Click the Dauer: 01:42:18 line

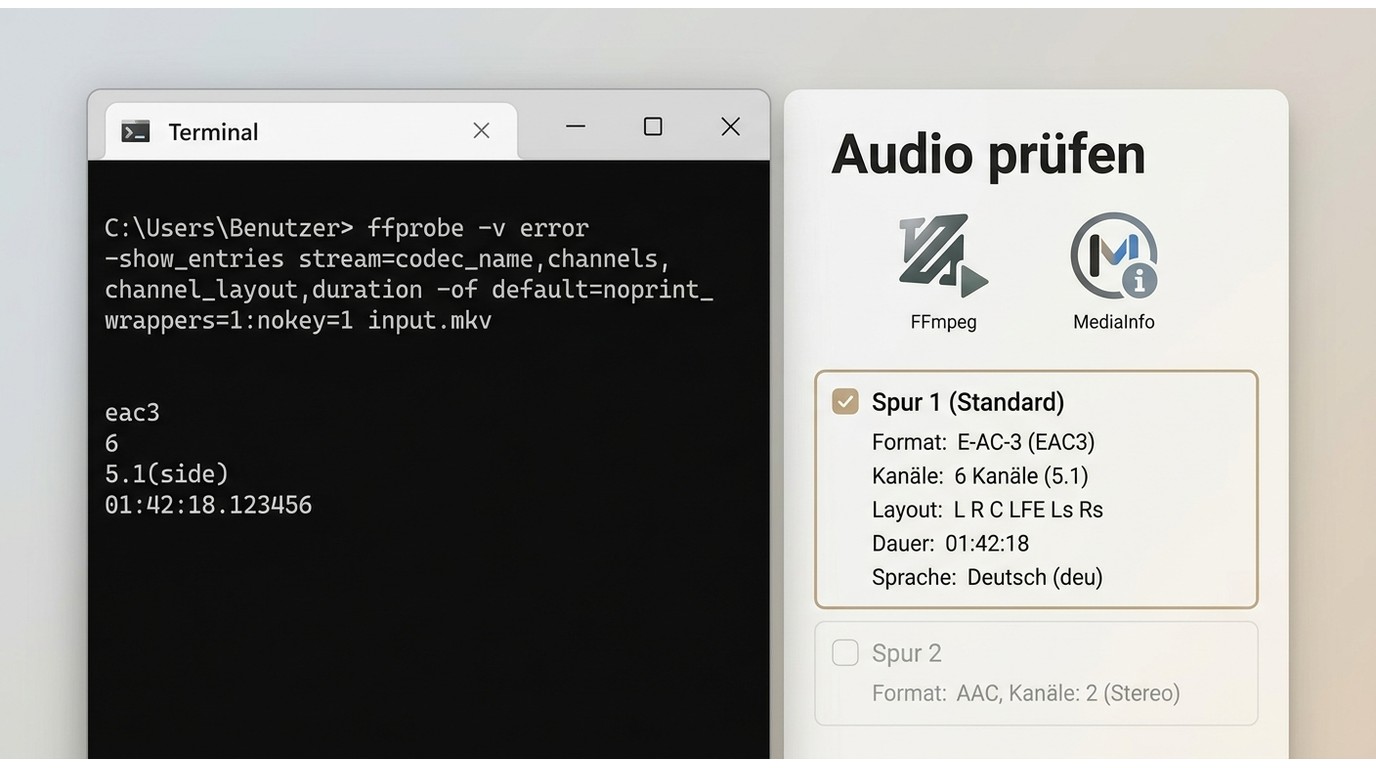point(950,544)
